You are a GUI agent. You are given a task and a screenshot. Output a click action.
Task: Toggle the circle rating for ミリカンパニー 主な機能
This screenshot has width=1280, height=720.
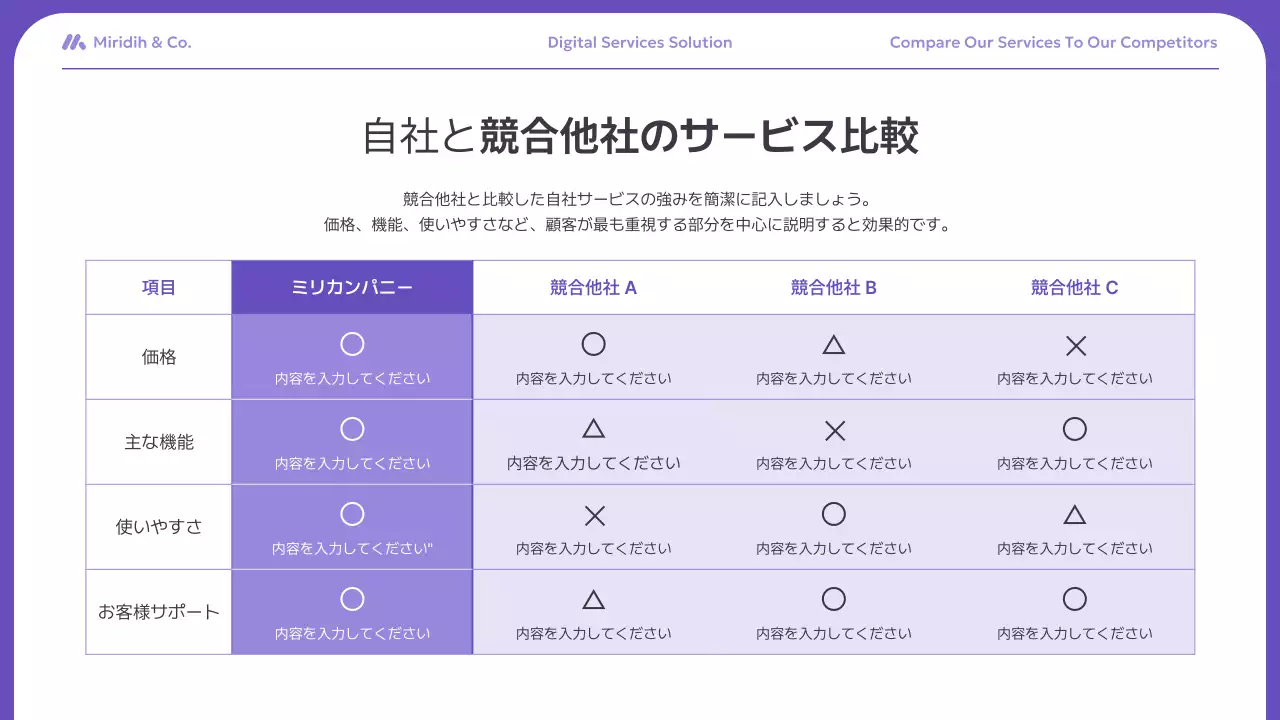point(352,428)
